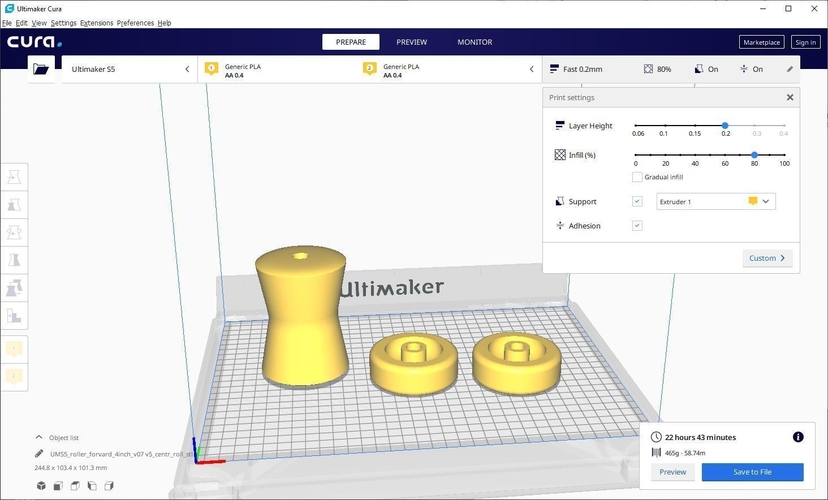Click Infill slider handle at 80

(755, 155)
